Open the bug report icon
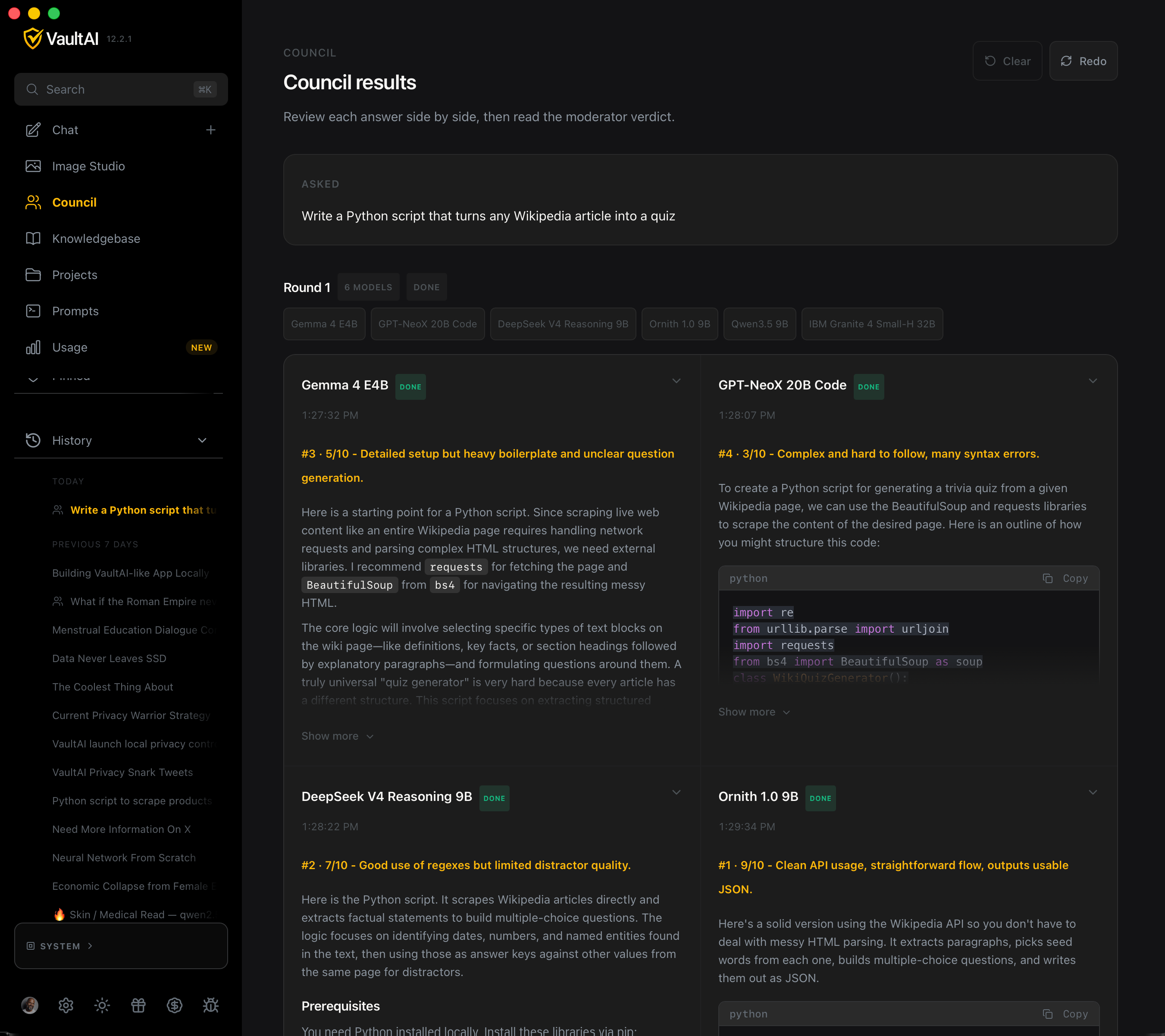Viewport: 1165px width, 1036px height. pyautogui.click(x=211, y=1005)
